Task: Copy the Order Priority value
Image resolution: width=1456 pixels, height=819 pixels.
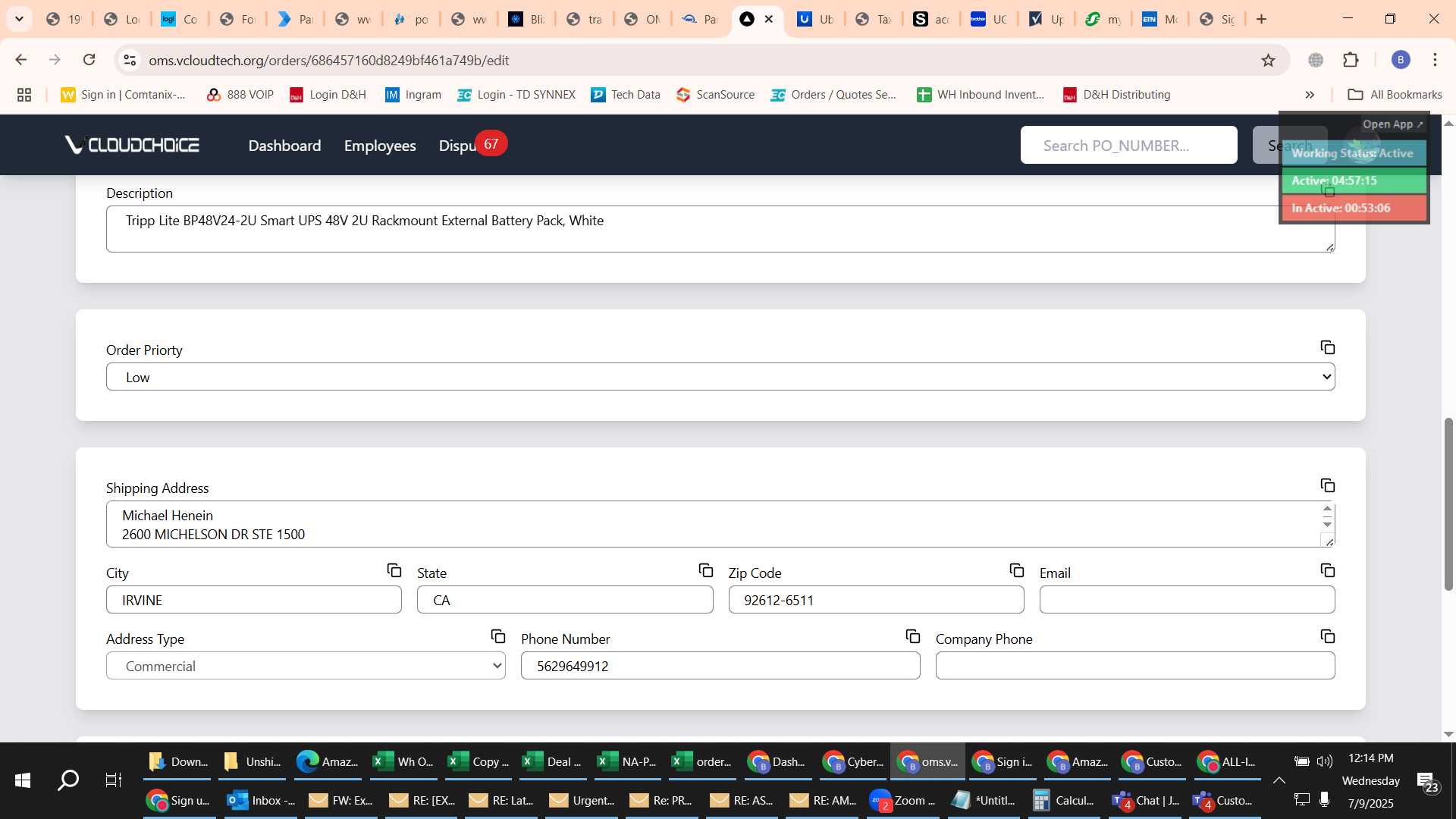Action: pos(1327,347)
